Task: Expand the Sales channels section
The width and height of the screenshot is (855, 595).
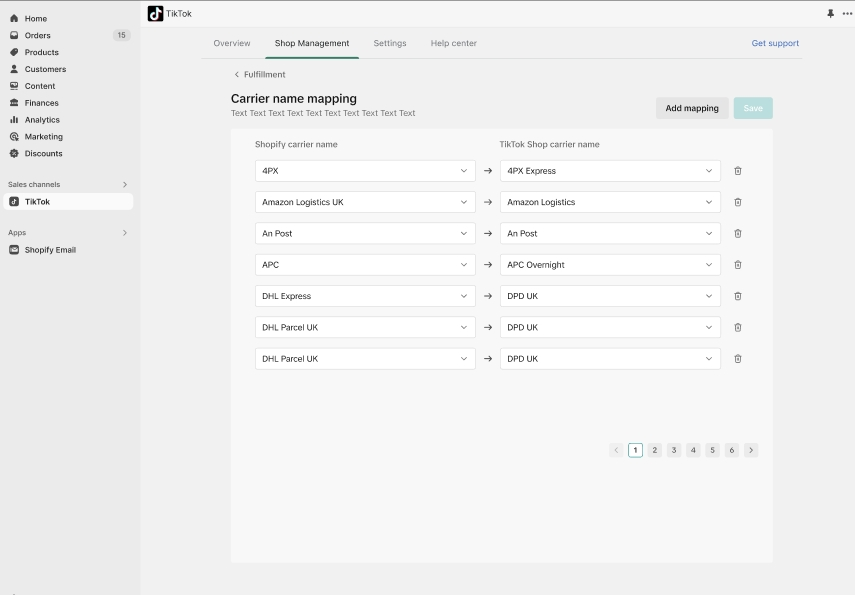Action: tap(125, 185)
